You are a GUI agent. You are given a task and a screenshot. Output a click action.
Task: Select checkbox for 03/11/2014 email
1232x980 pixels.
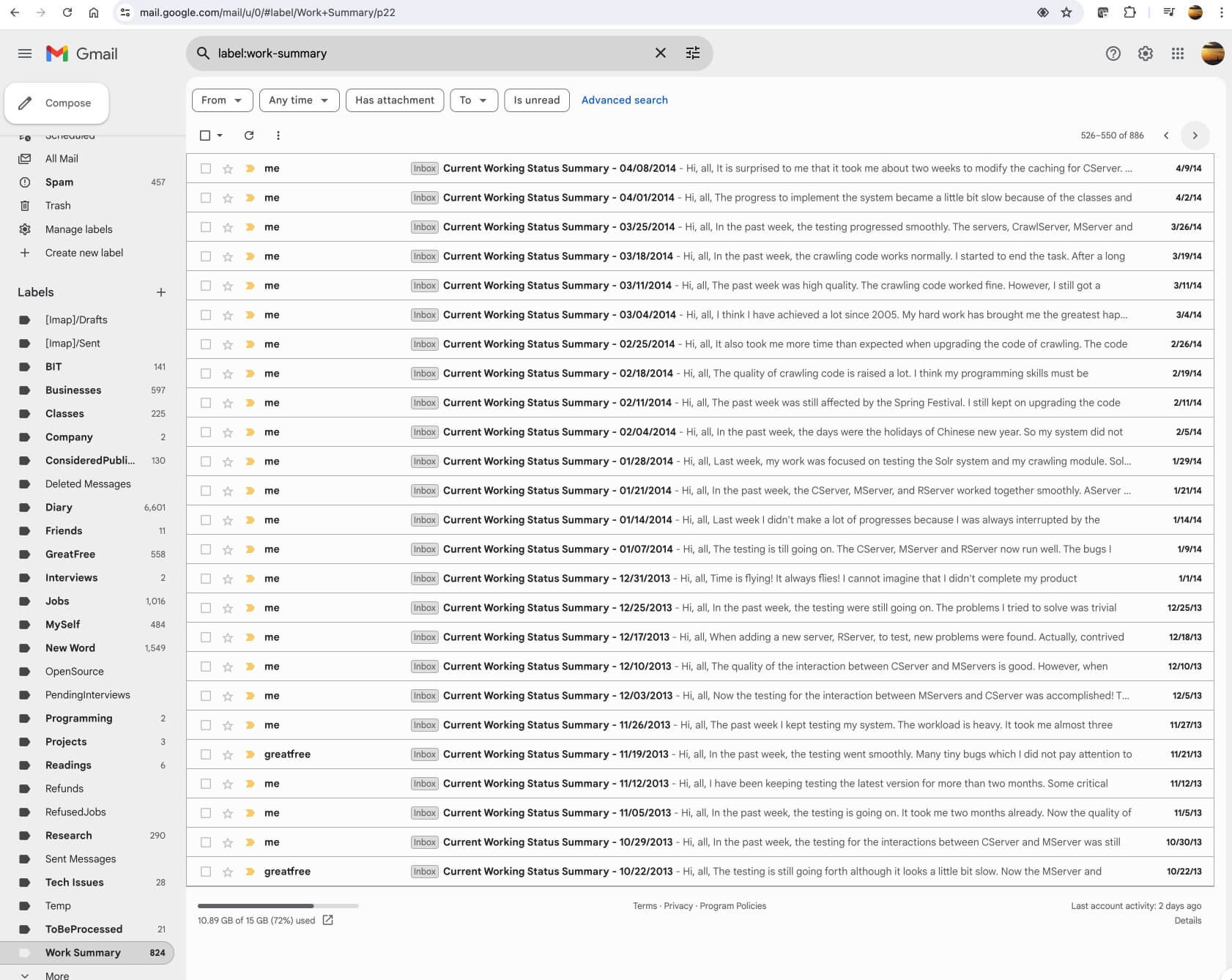coord(206,286)
